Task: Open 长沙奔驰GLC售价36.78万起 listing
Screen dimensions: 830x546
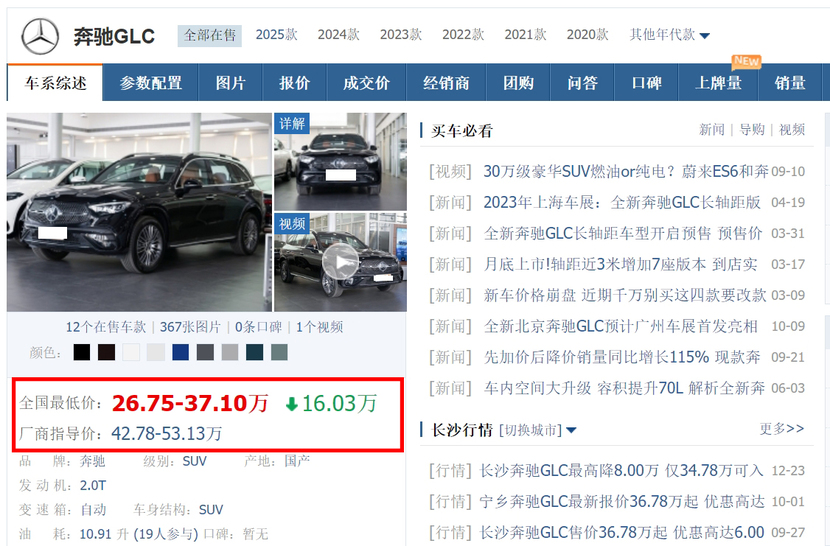Action: 622,532
